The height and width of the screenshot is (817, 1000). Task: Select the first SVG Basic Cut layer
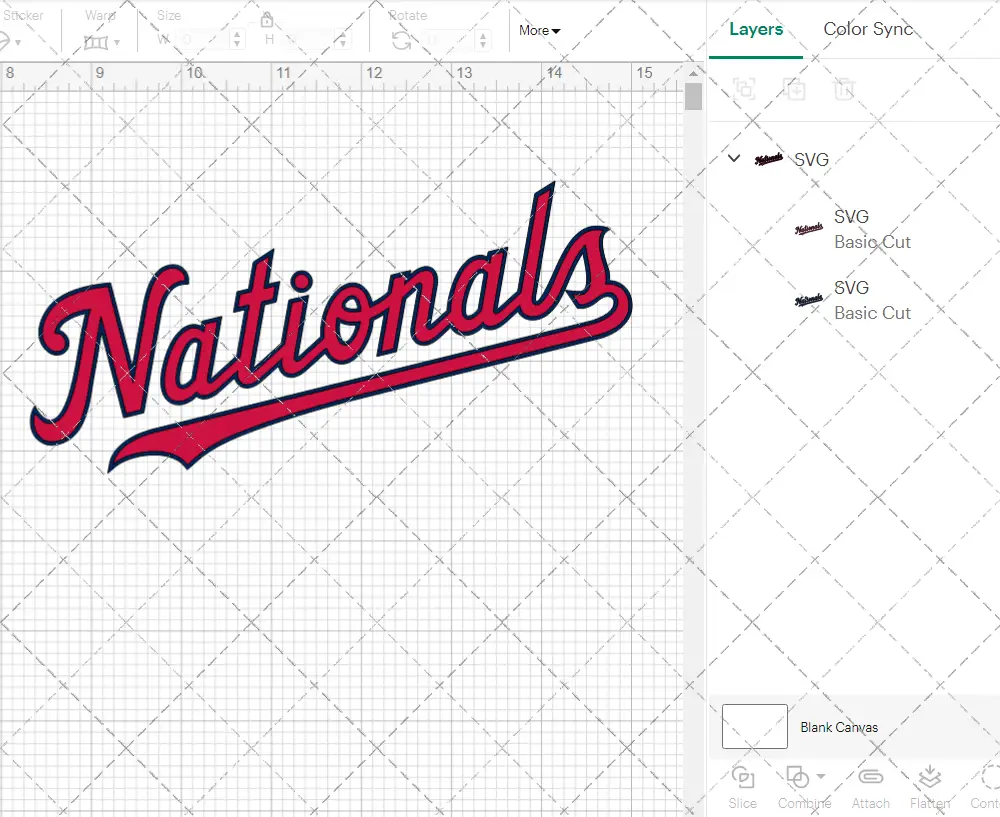871,229
